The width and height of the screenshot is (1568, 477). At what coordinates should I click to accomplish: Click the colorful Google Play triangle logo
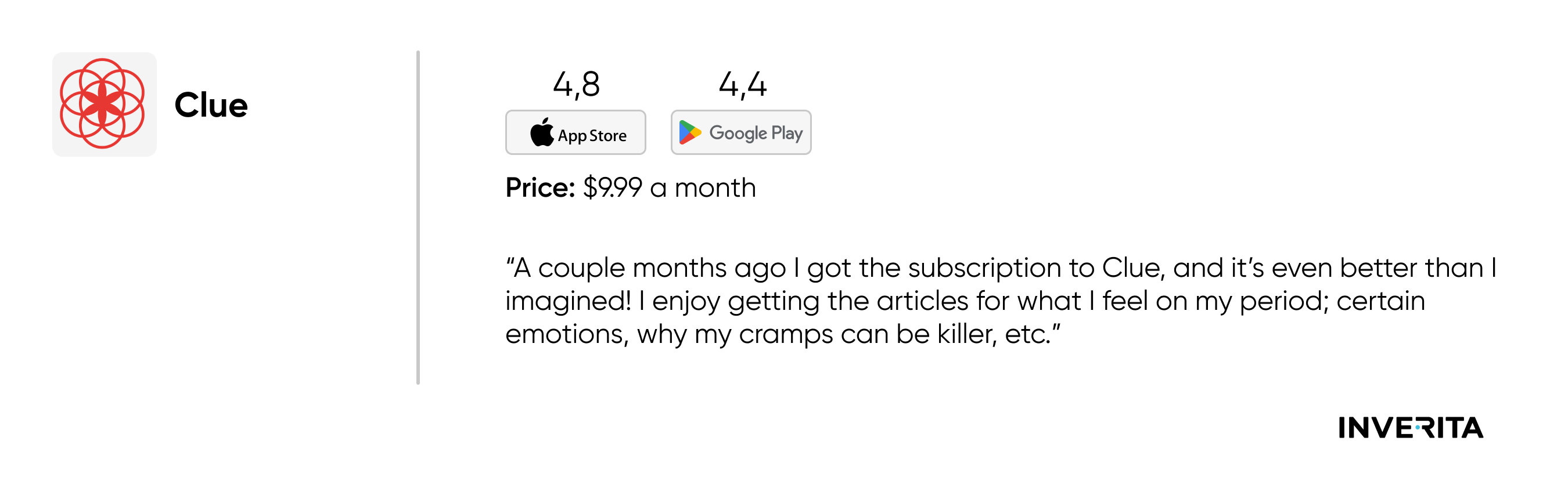coord(690,133)
